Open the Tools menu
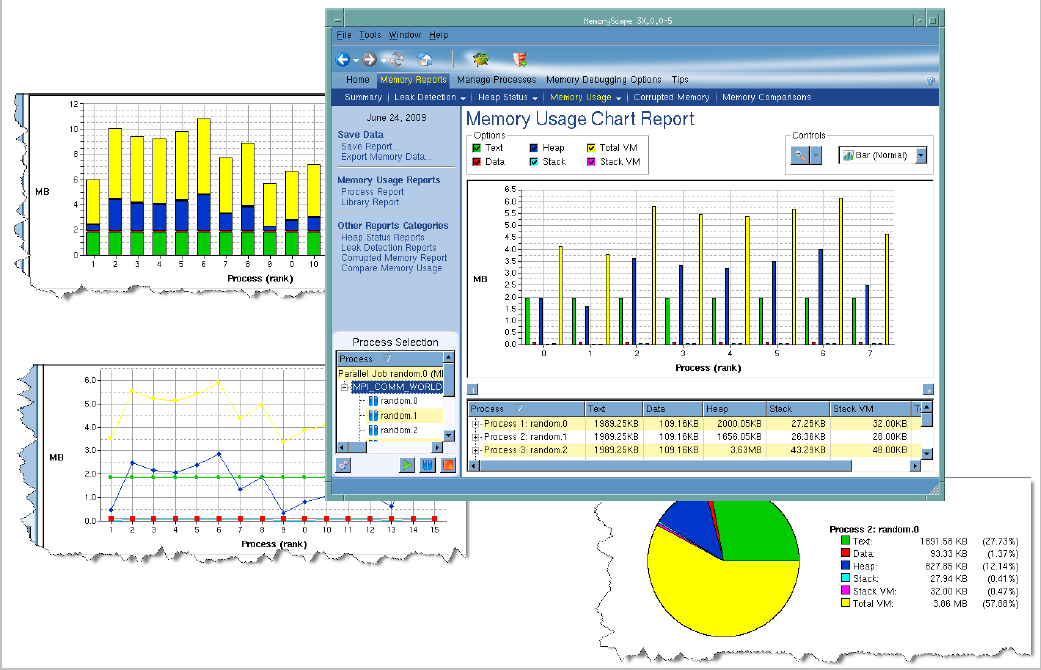Screen dimensions: 1041x670 click(x=369, y=35)
